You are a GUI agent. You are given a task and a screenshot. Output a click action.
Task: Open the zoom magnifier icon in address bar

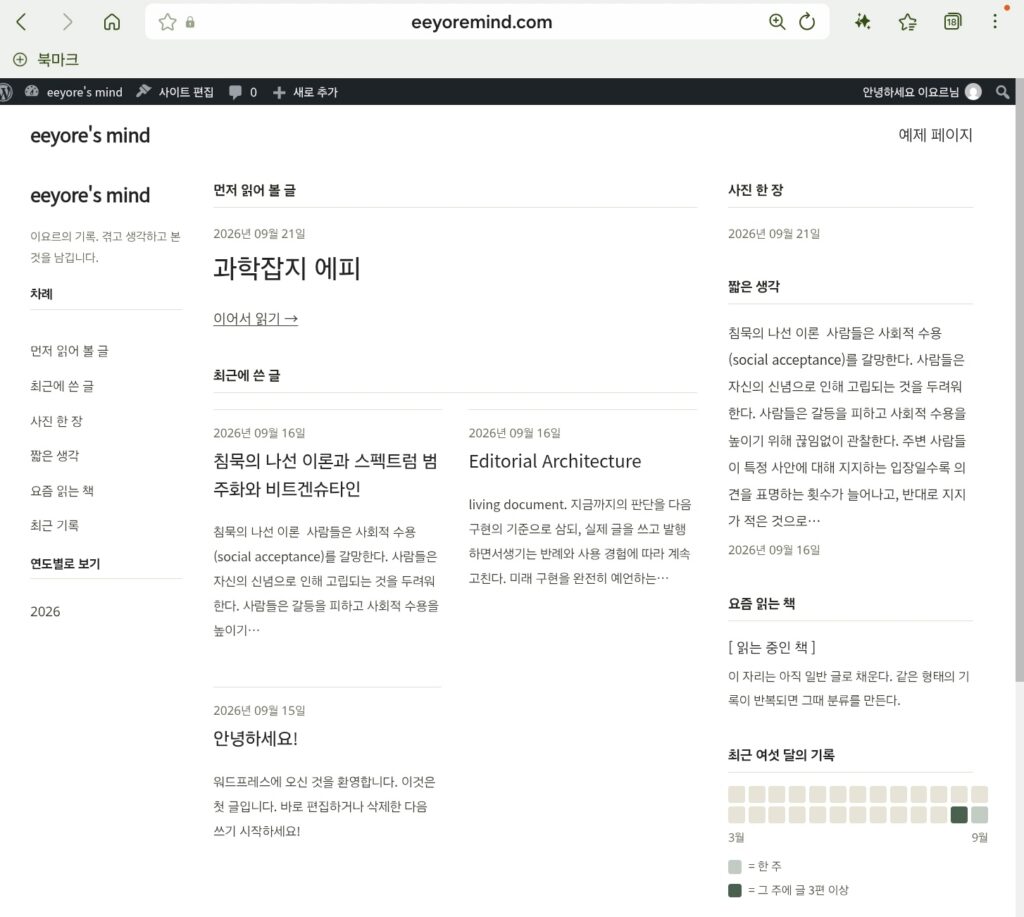[x=776, y=22]
